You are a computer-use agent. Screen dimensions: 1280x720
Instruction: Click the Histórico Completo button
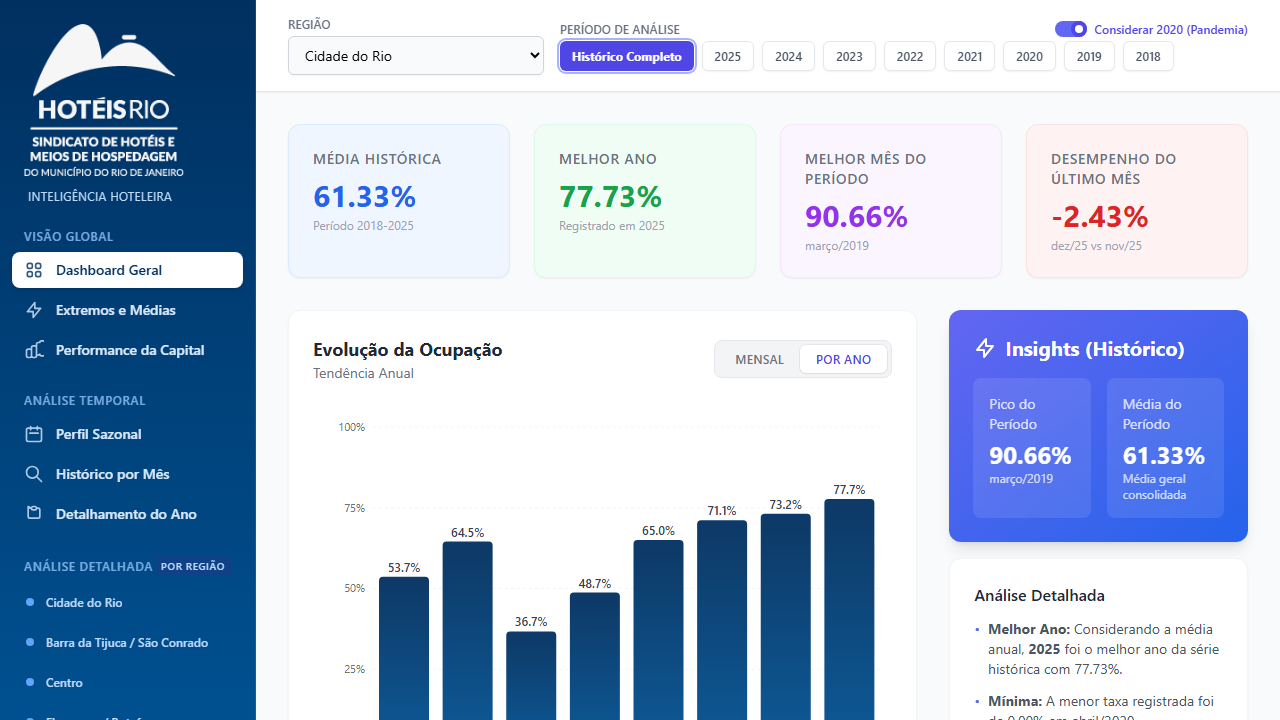point(627,56)
